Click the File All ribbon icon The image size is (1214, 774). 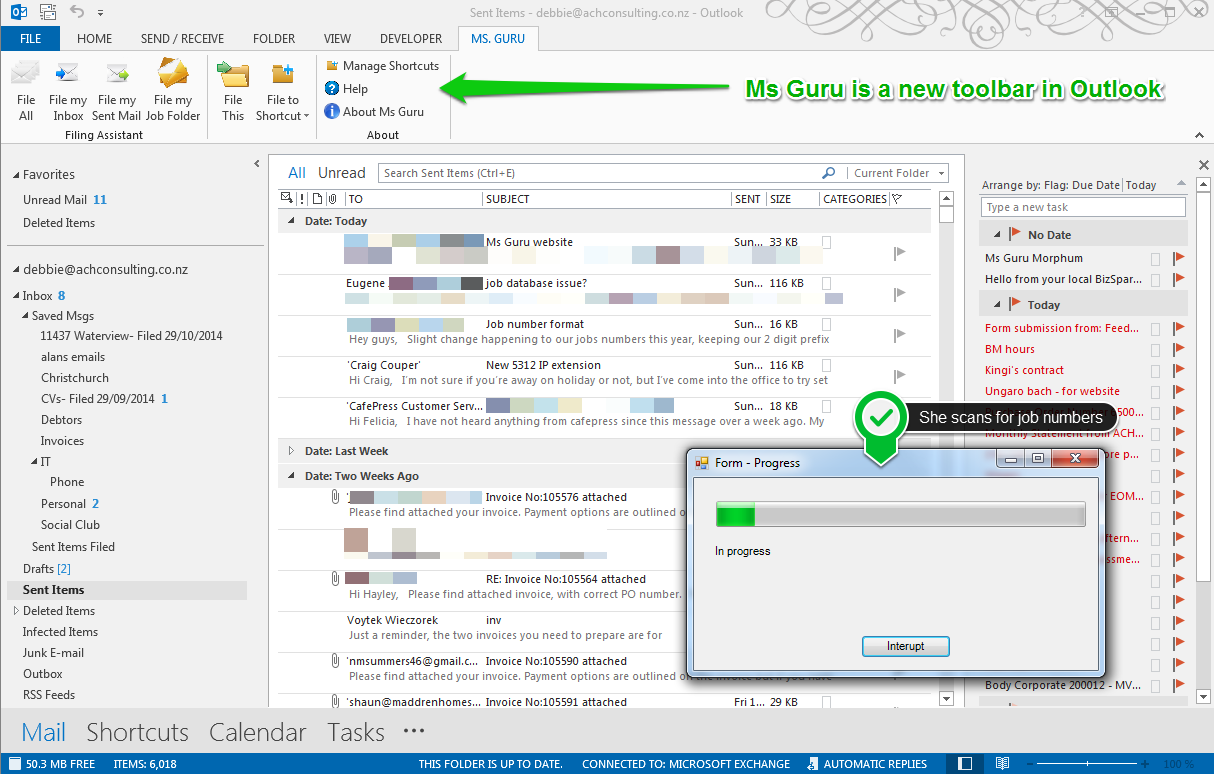pyautogui.click(x=26, y=75)
